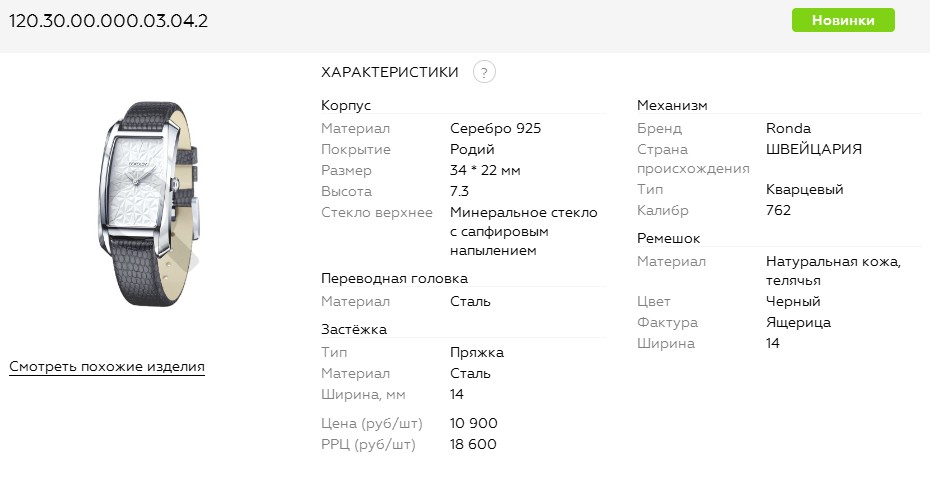Click the Ремешок section header

coord(669,238)
